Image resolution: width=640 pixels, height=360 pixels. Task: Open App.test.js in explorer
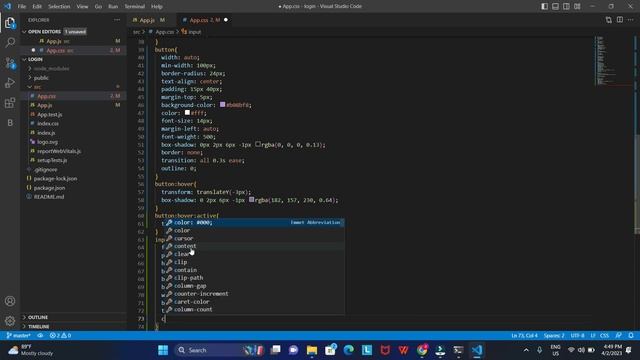coord(50,114)
